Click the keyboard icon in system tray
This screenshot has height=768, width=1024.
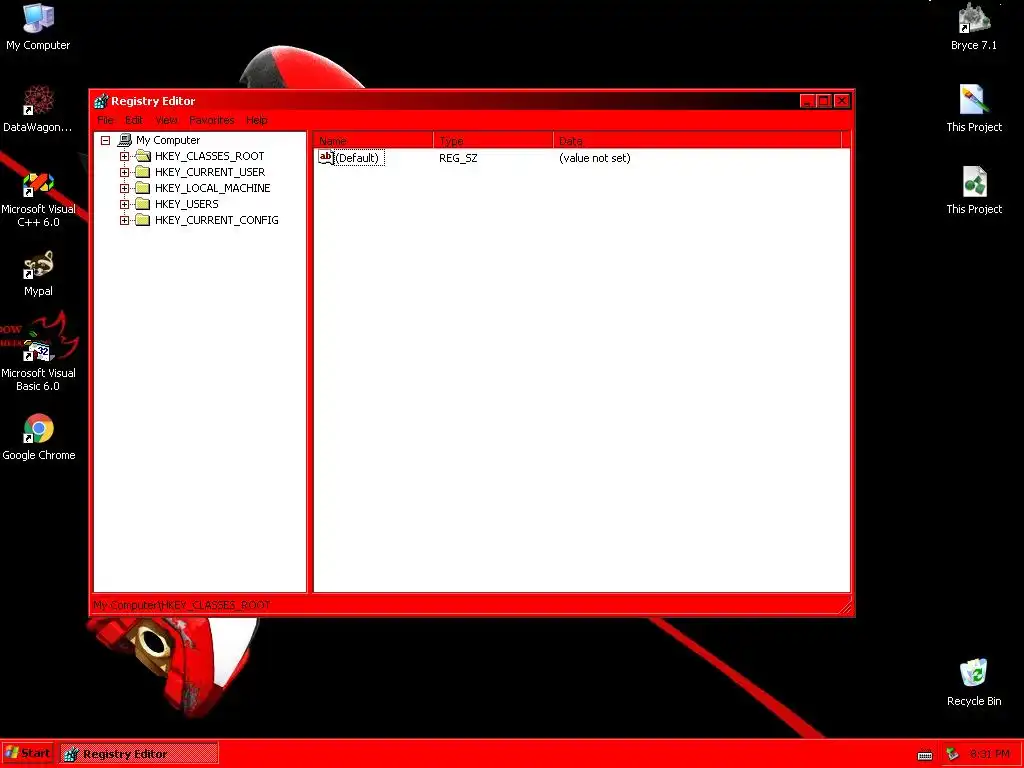click(x=925, y=755)
